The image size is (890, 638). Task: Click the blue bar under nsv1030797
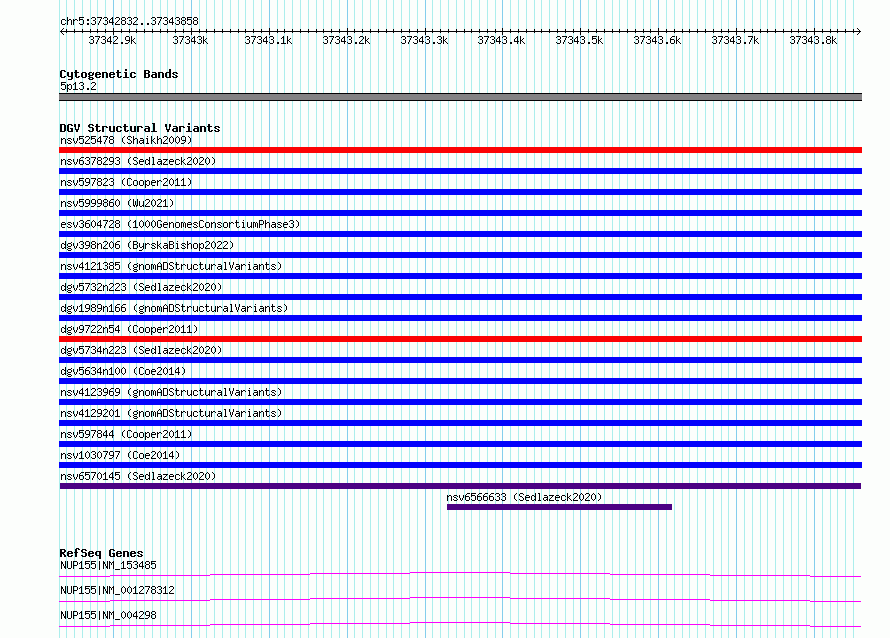[460, 465]
